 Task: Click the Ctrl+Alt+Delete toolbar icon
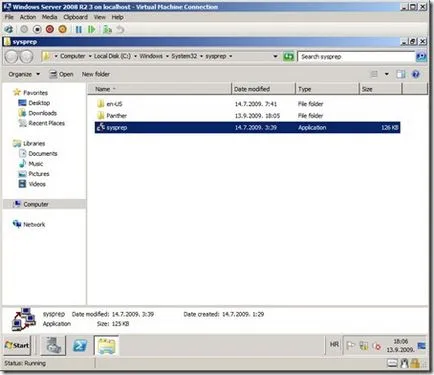point(9,30)
